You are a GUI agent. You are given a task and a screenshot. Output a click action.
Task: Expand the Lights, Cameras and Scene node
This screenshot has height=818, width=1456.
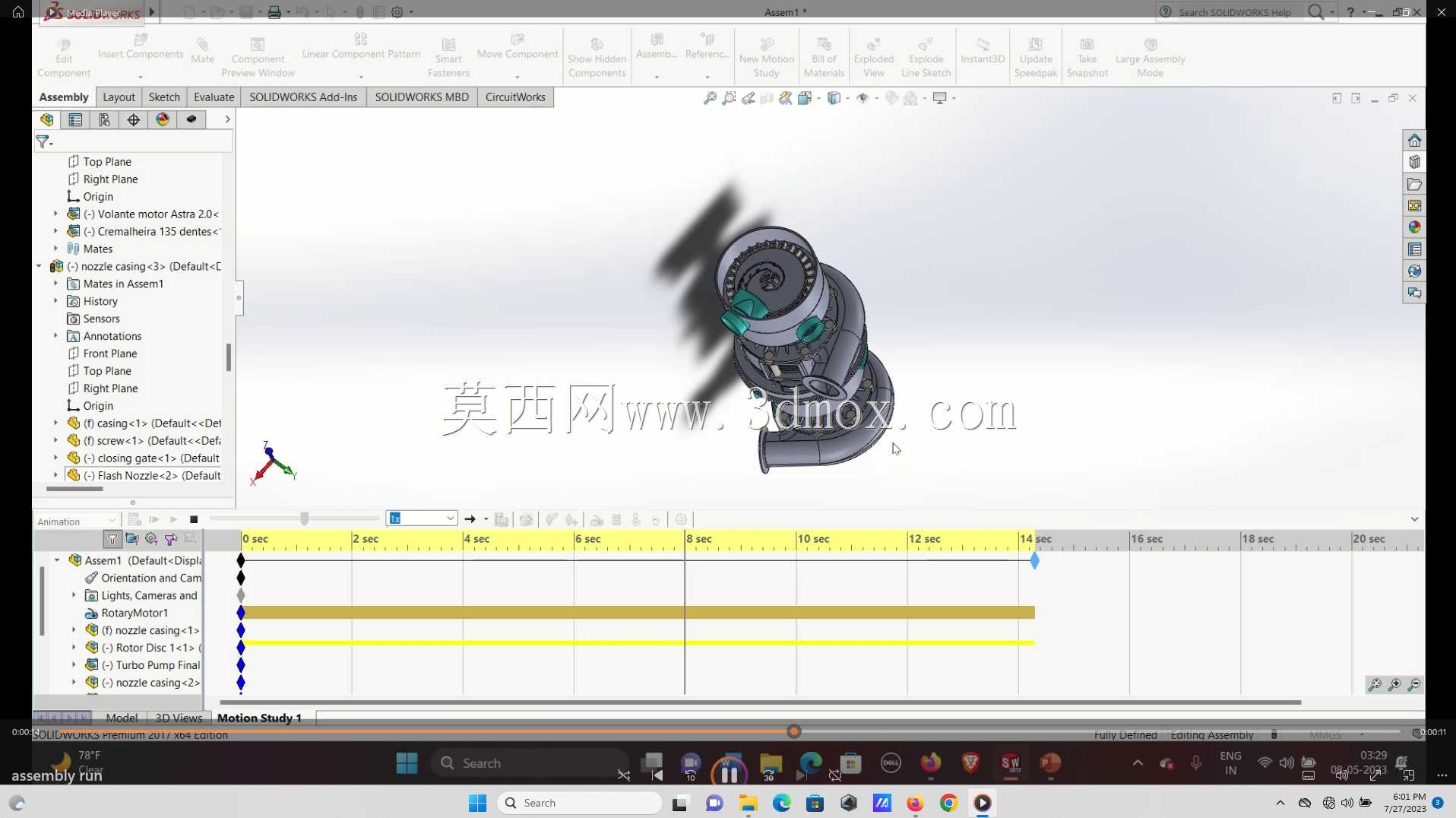point(74,595)
